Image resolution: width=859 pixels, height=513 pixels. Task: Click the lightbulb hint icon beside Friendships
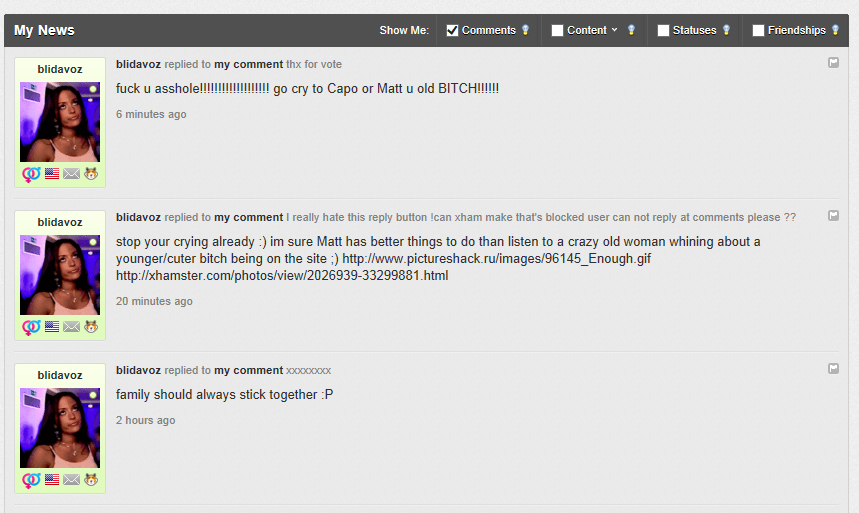[835, 30]
